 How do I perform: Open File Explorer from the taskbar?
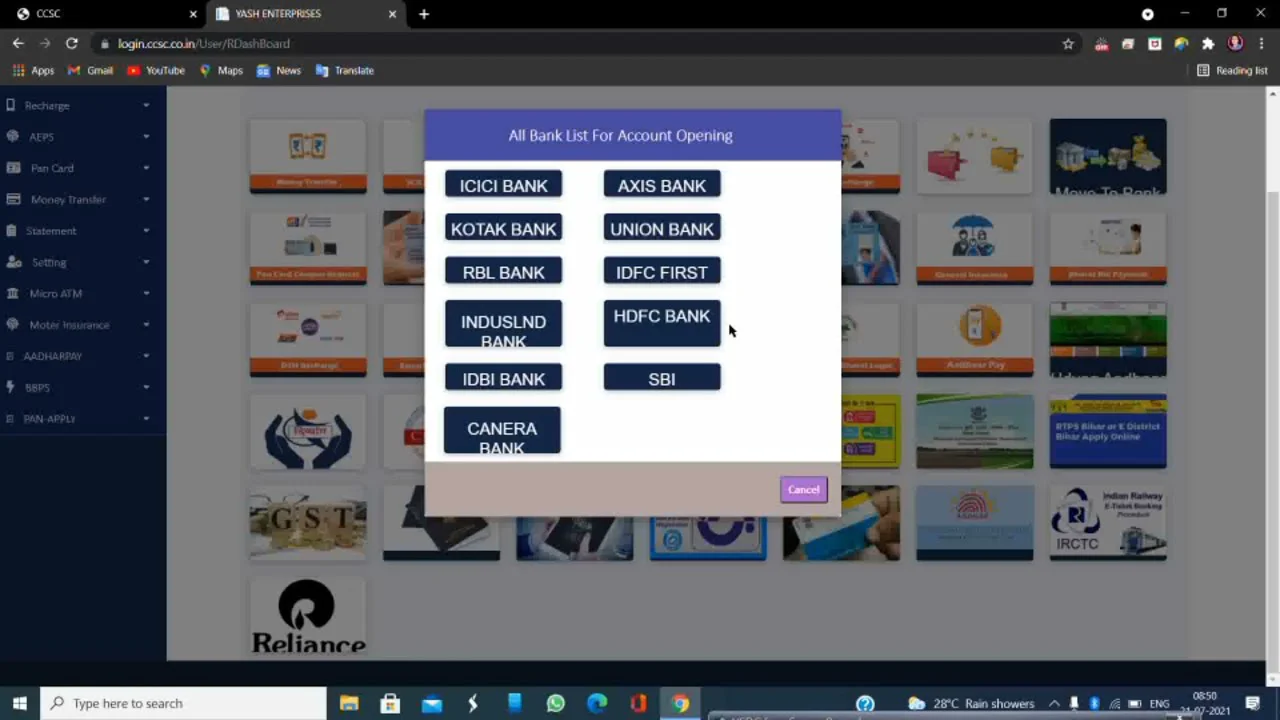tap(349, 703)
